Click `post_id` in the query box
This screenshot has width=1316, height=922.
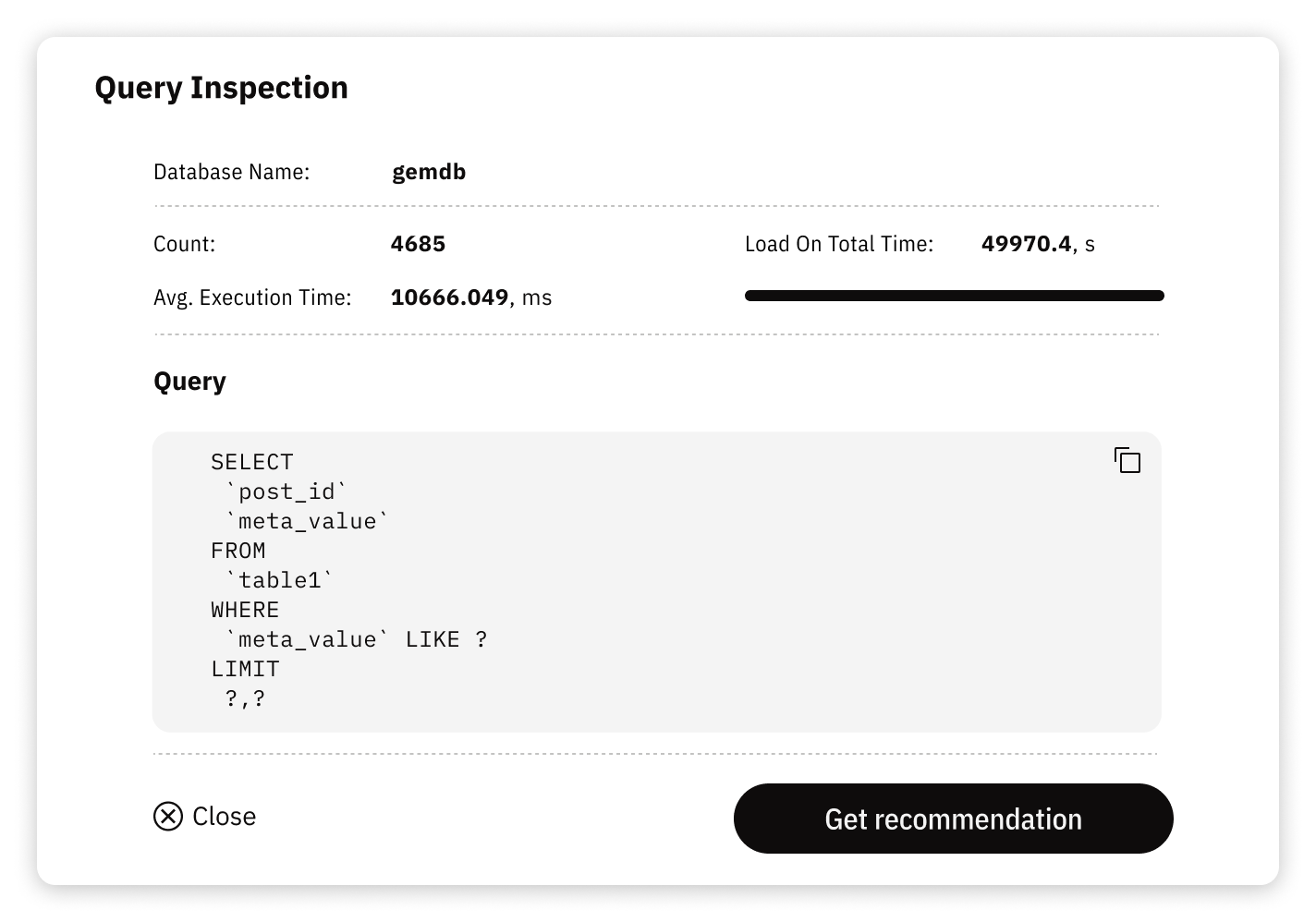[x=286, y=491]
